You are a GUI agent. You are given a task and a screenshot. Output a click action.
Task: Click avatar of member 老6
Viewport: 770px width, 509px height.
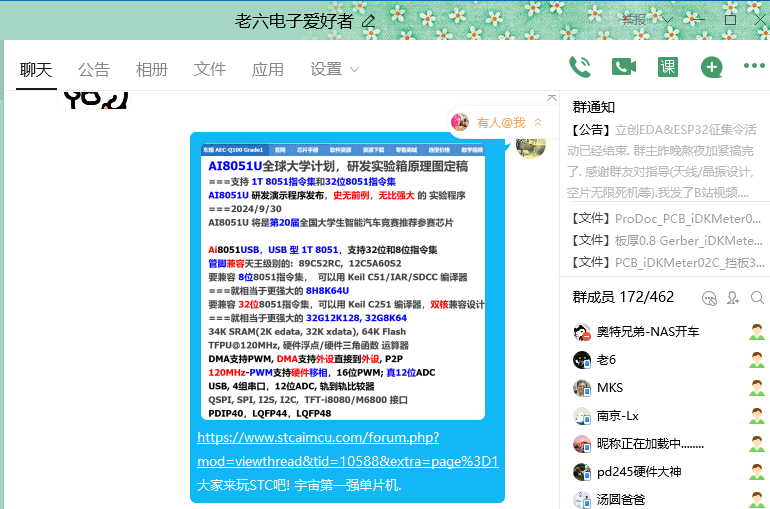582,360
